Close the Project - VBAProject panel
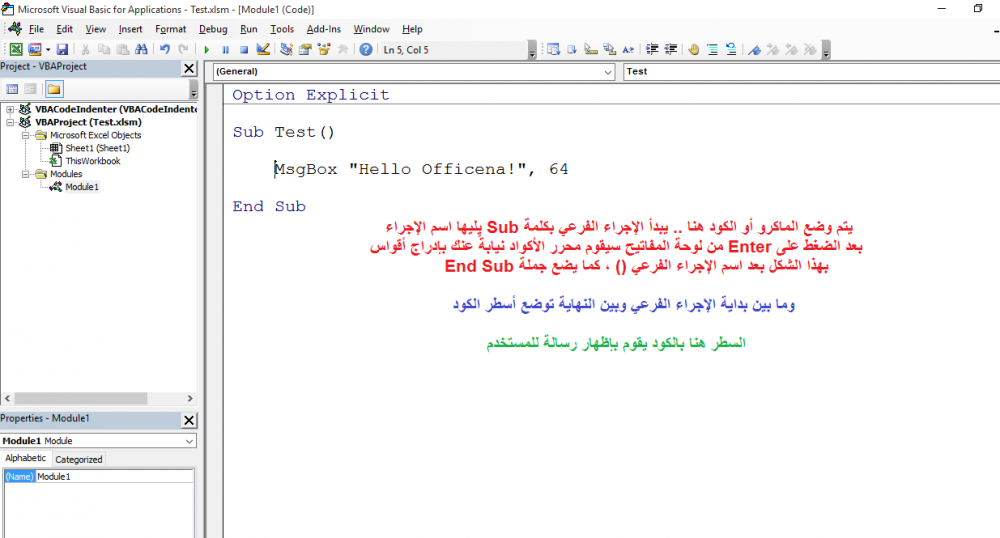Image resolution: width=1000 pixels, height=538 pixels. coord(189,68)
